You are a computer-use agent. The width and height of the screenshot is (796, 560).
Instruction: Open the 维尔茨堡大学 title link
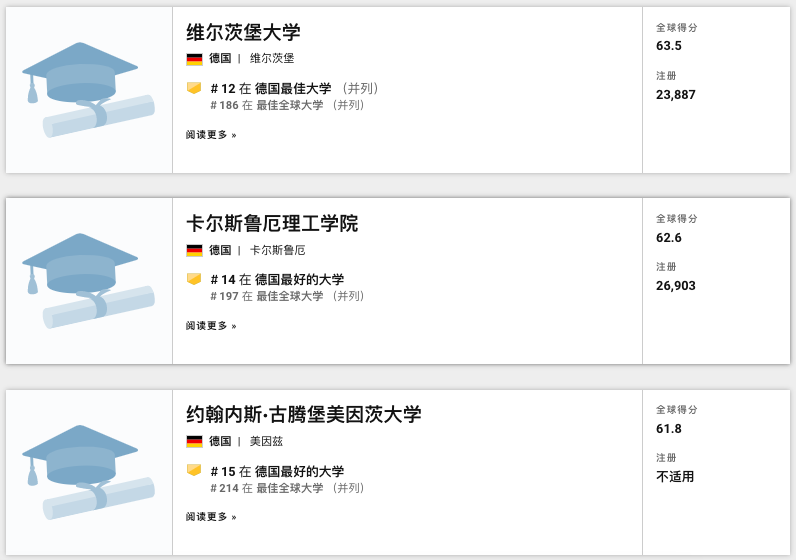point(243,32)
